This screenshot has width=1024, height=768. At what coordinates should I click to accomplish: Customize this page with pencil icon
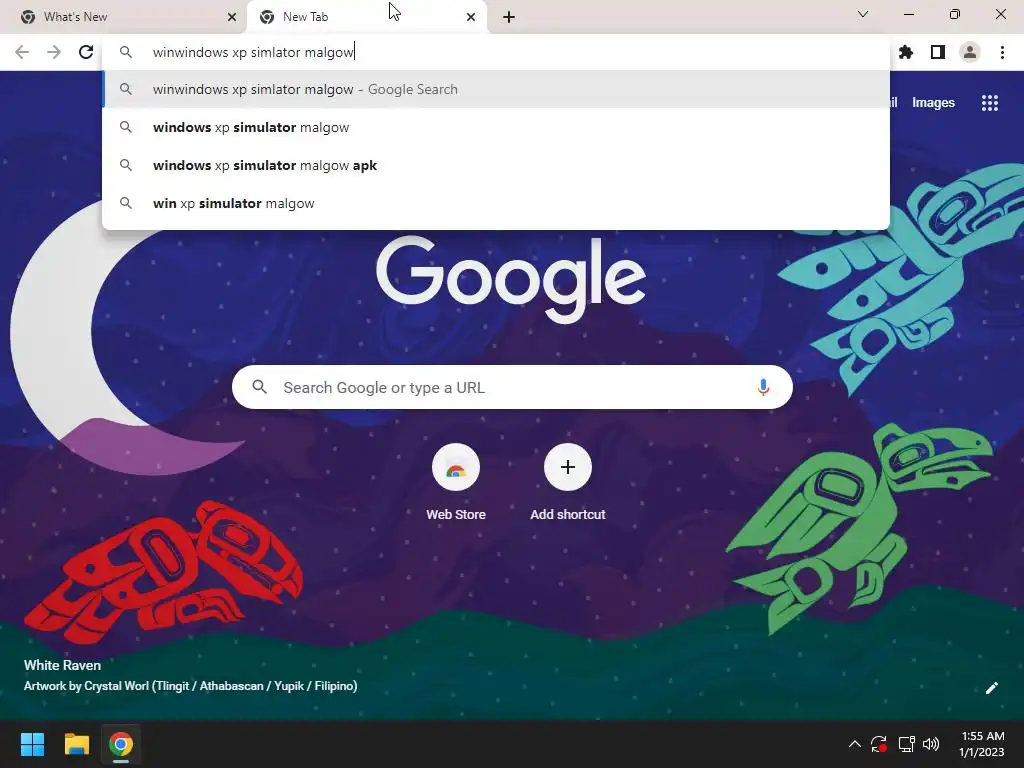(x=991, y=688)
